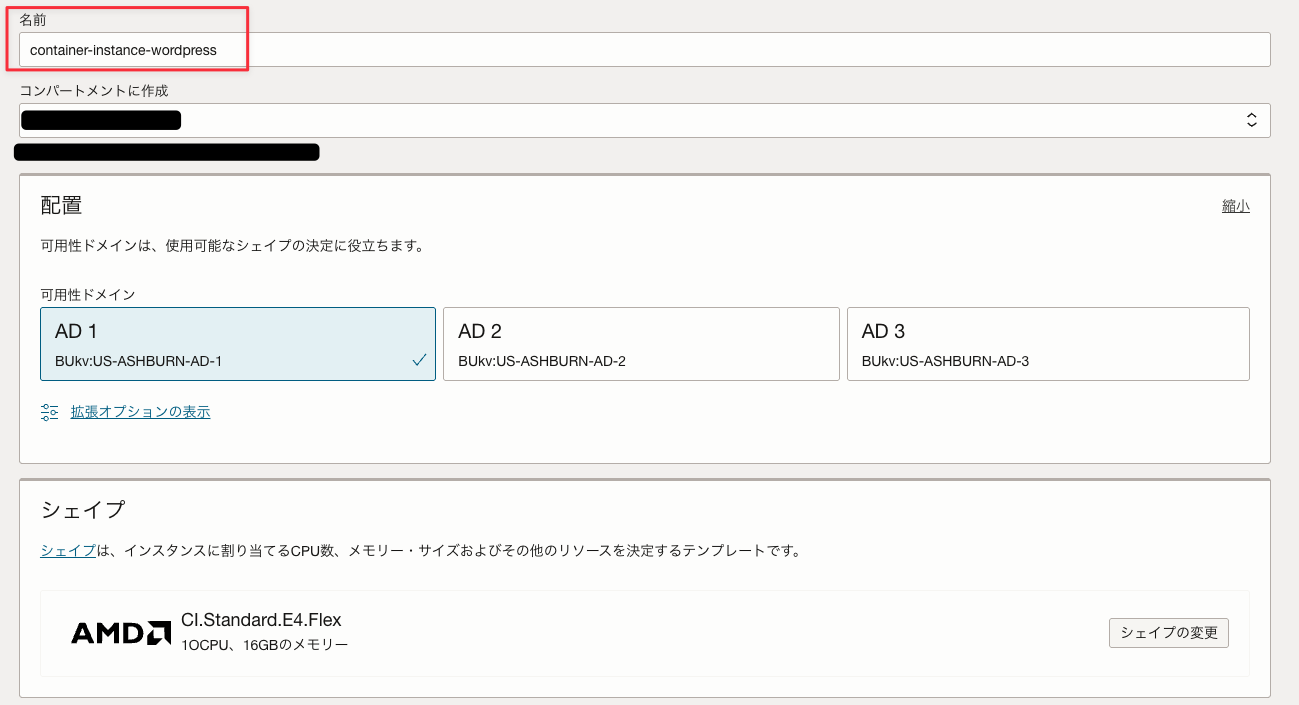Click the sliders icon beside 拡張オプションの表示

pos(50,412)
